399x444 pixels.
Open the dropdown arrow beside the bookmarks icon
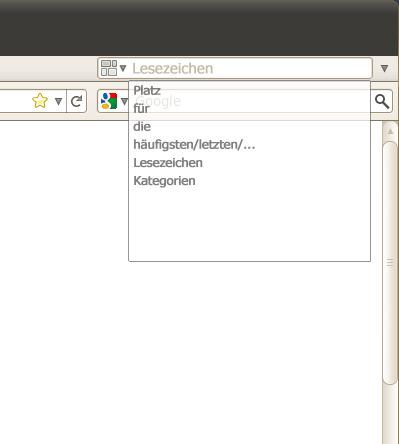pyautogui.click(x=123, y=68)
